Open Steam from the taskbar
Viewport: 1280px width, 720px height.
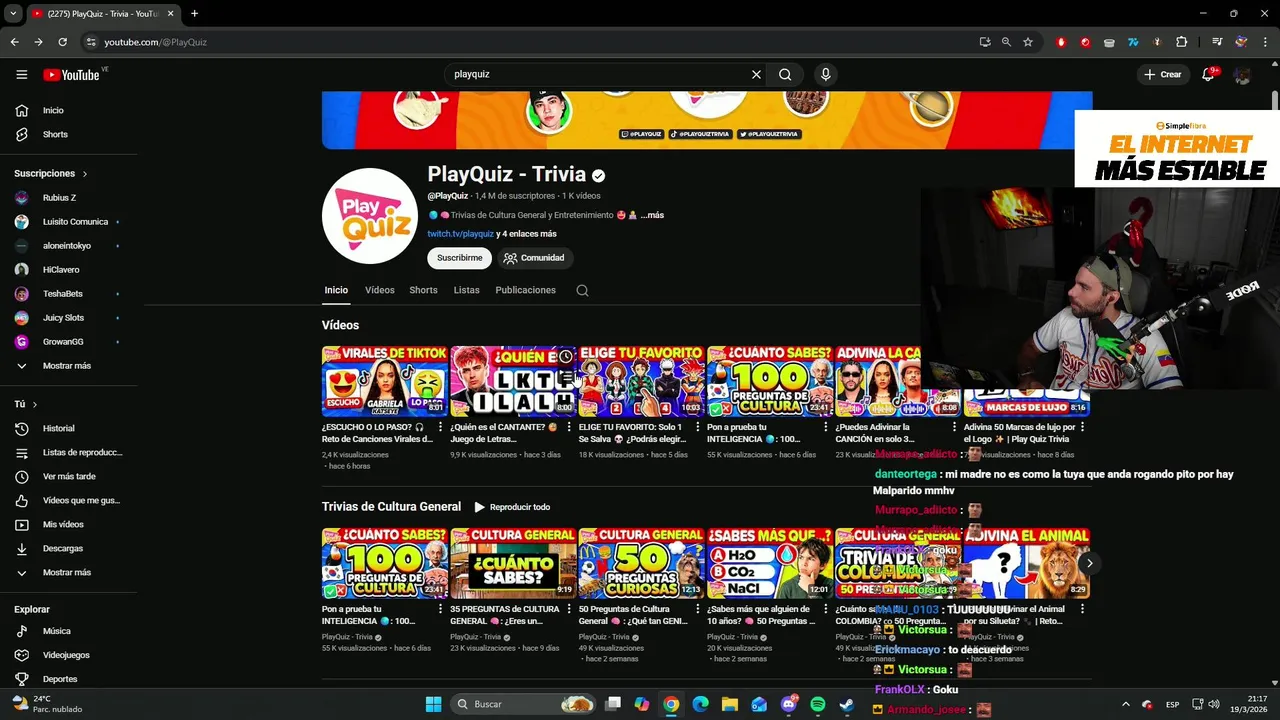click(x=847, y=704)
